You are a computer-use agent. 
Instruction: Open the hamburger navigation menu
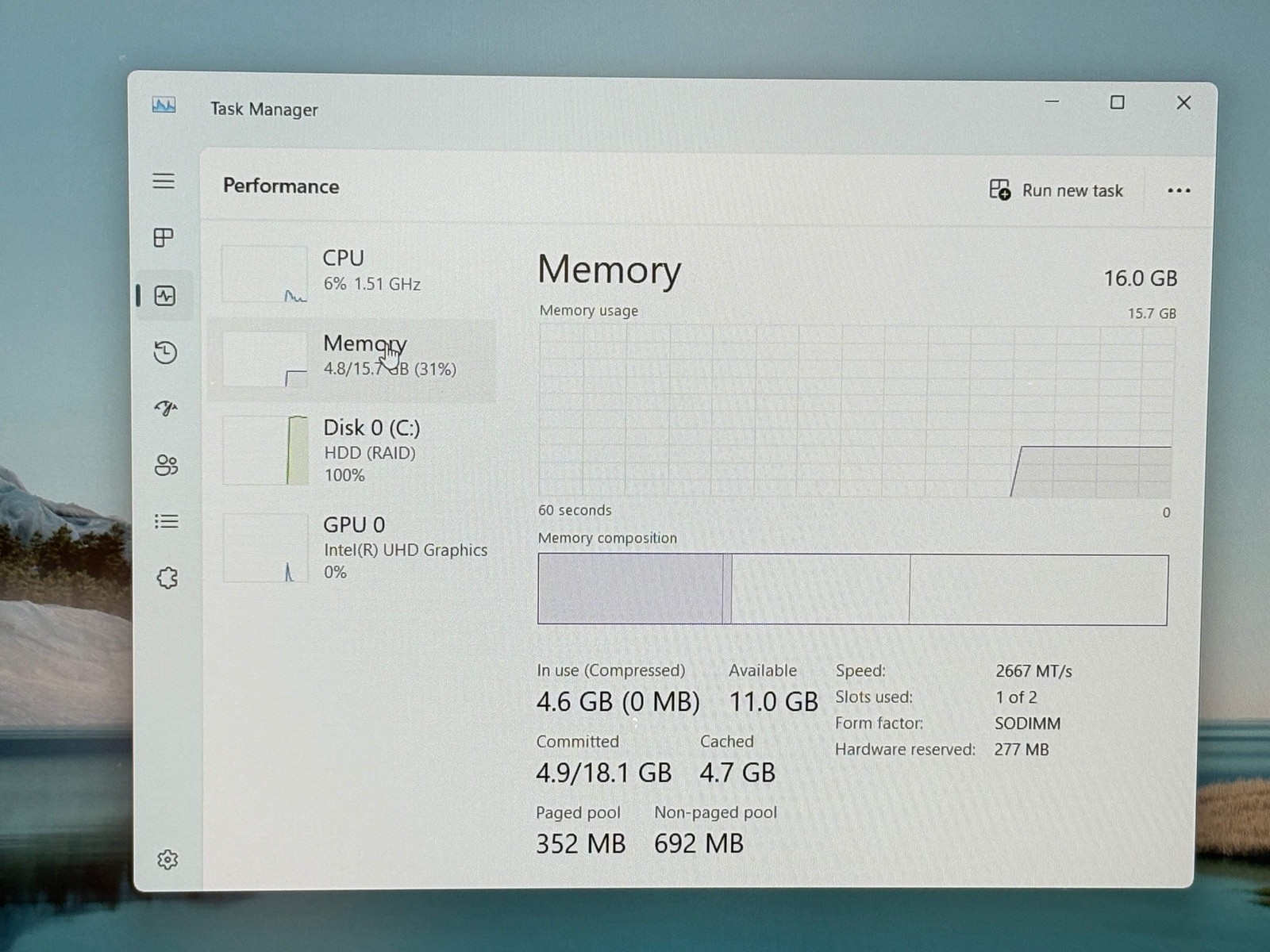pyautogui.click(x=164, y=181)
